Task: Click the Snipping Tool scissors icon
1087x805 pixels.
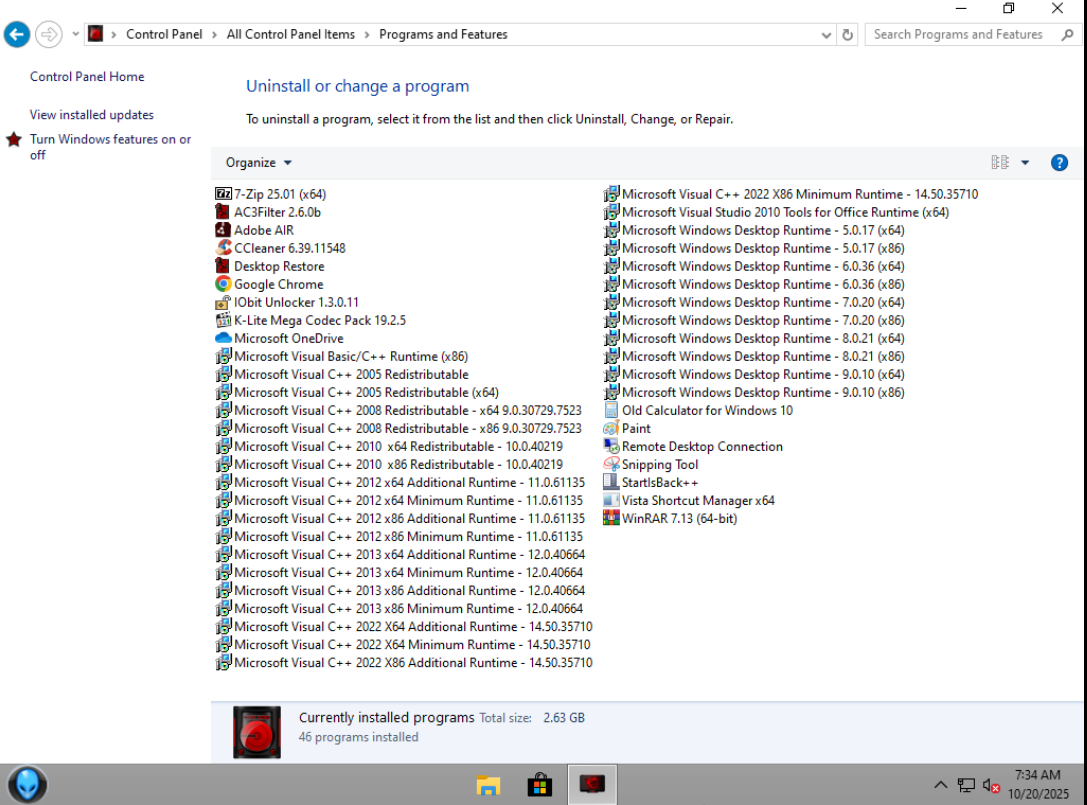Action: pyautogui.click(x=611, y=465)
